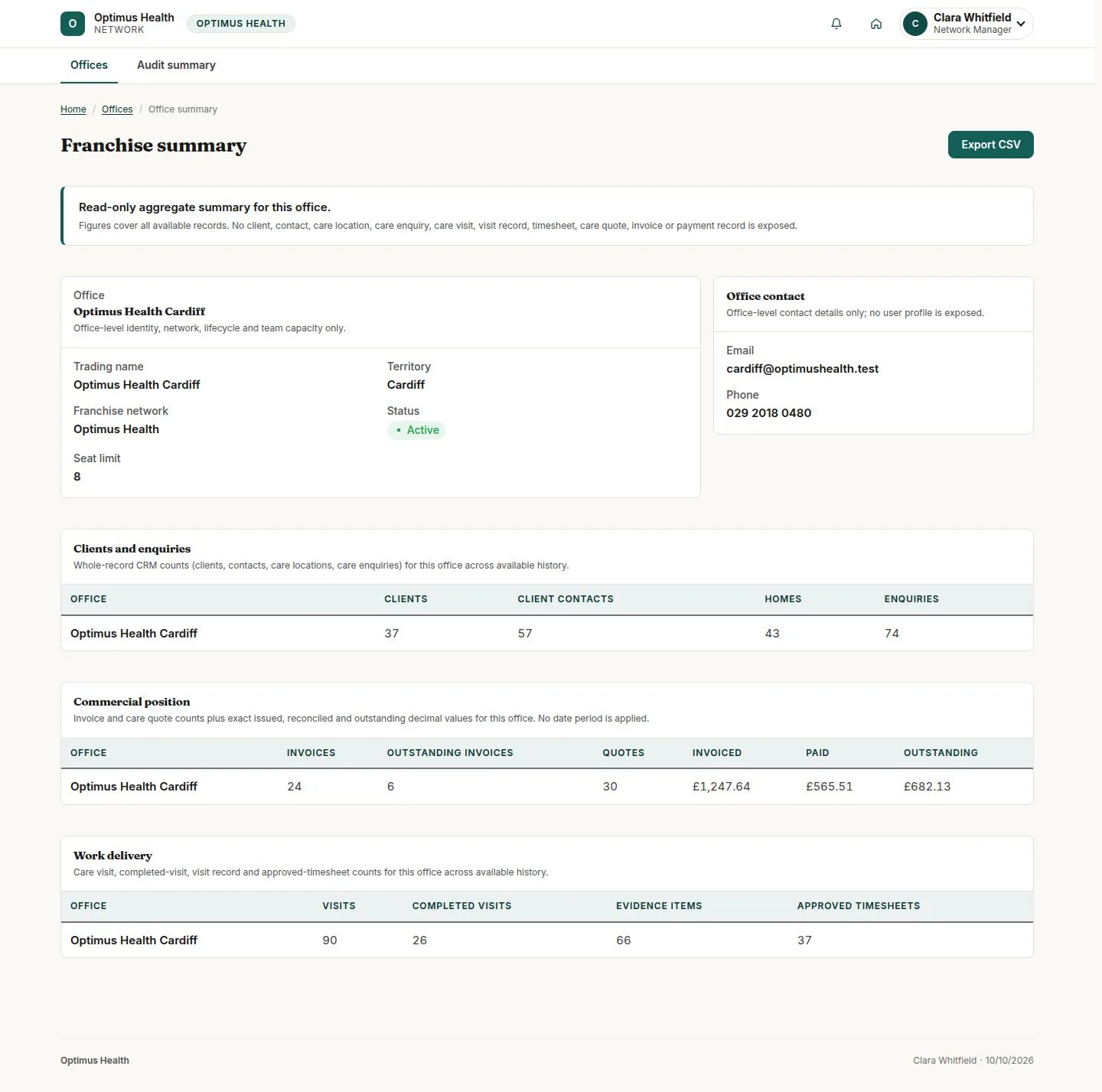The width and height of the screenshot is (1102, 1092).
Task: Open Clara Whitfield account dropdown
Action: click(967, 24)
